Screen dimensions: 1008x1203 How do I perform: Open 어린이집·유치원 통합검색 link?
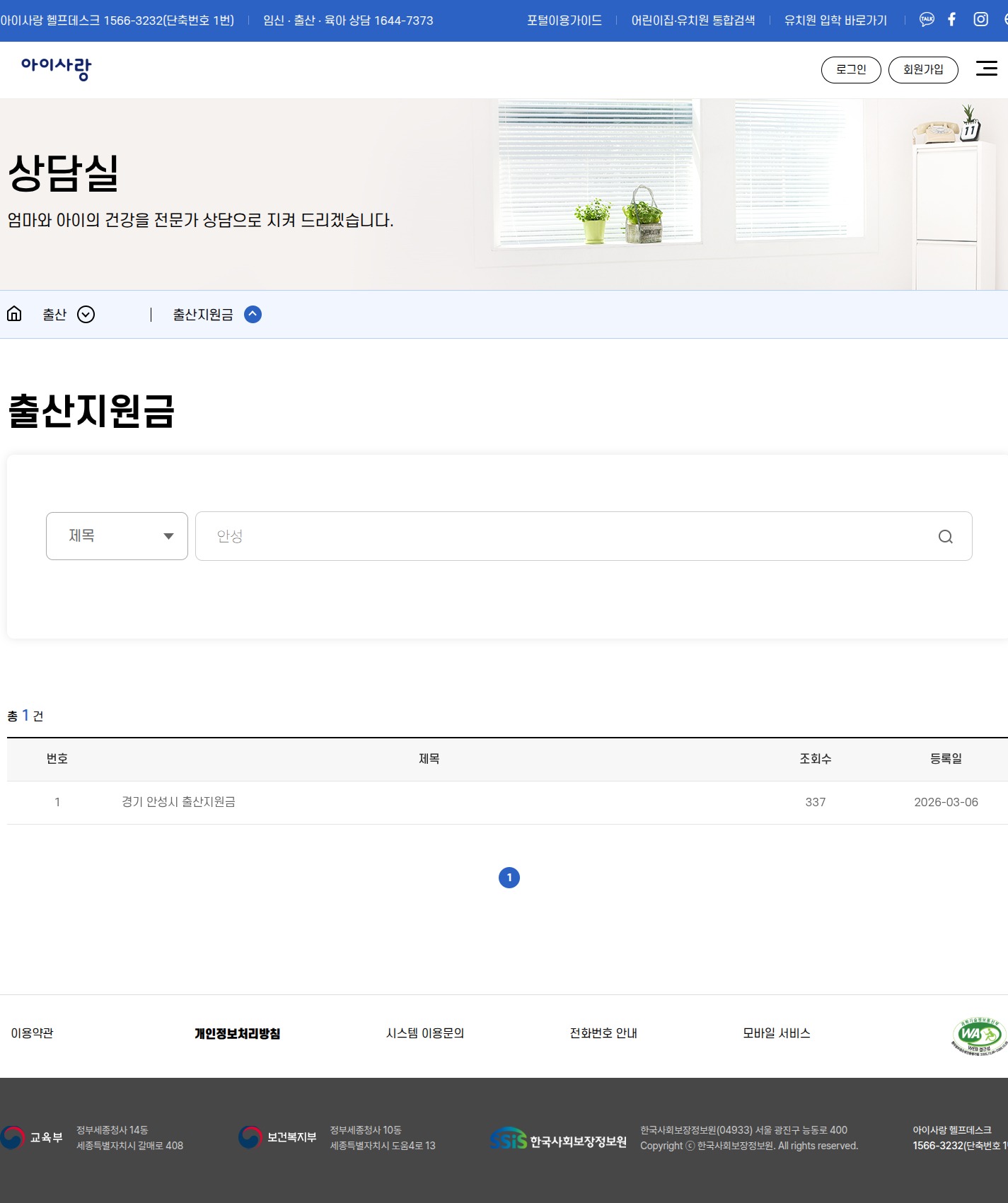tap(693, 21)
